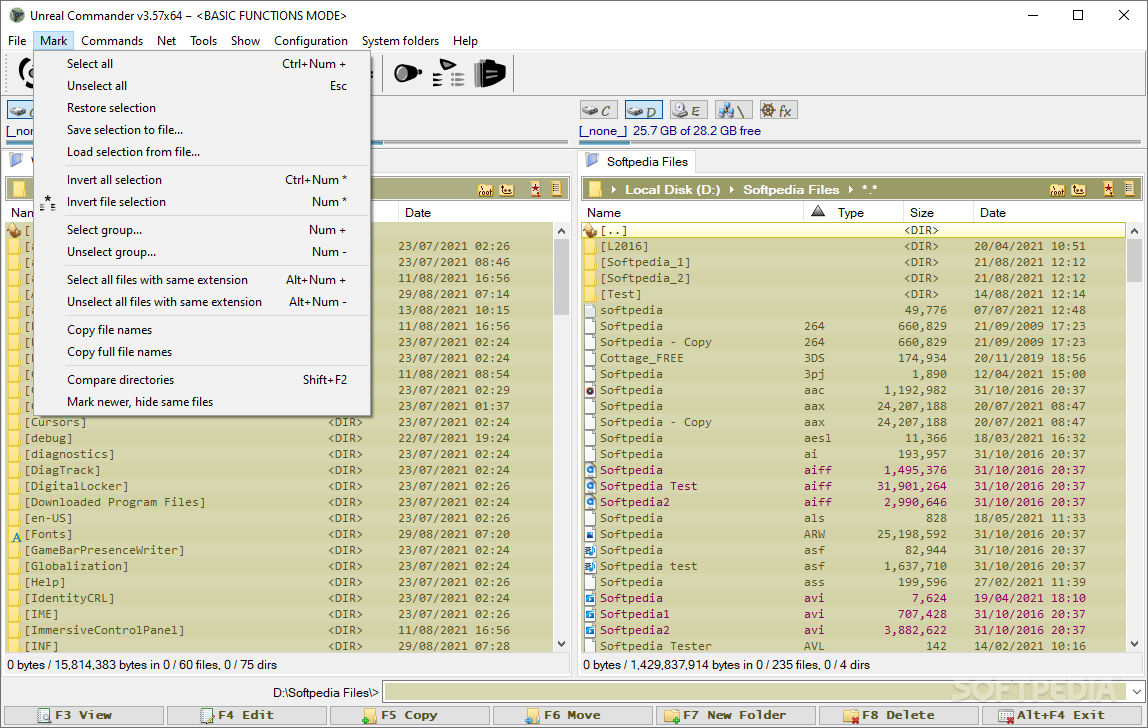Sort right panel by Size column
This screenshot has height=728, width=1148.
[937, 212]
